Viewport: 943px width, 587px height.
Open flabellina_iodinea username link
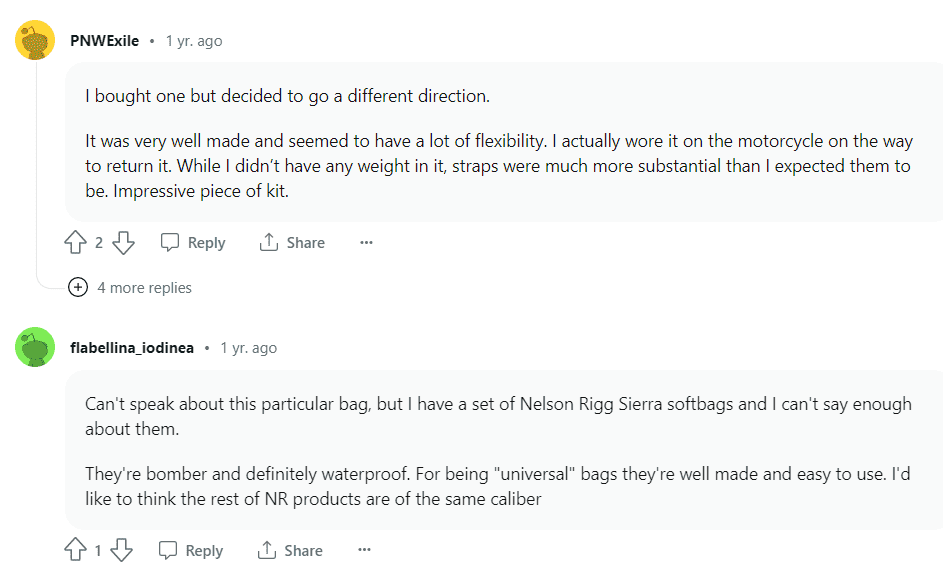132,348
